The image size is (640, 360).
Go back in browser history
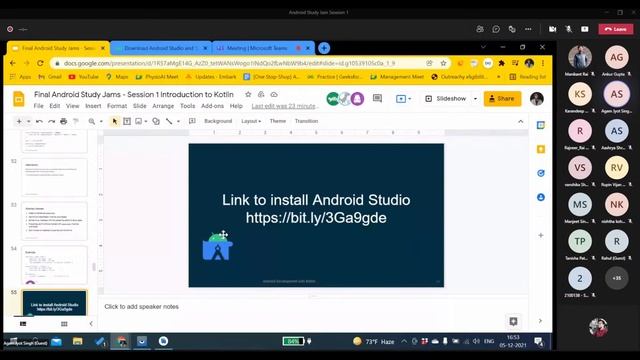coord(13,63)
